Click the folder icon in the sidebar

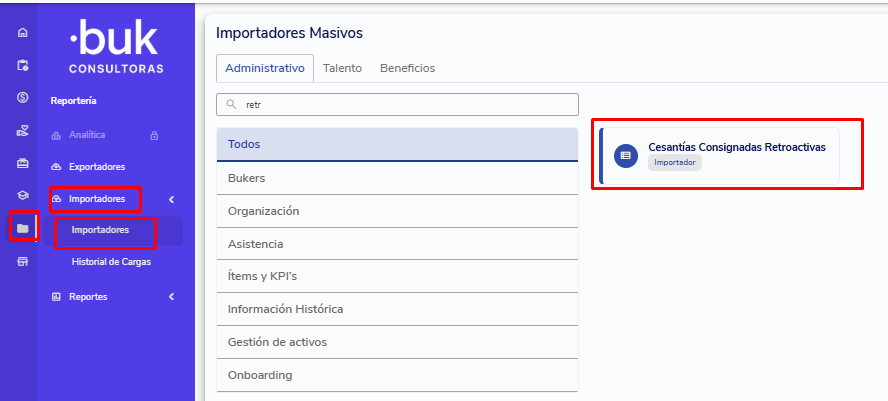click(22, 228)
